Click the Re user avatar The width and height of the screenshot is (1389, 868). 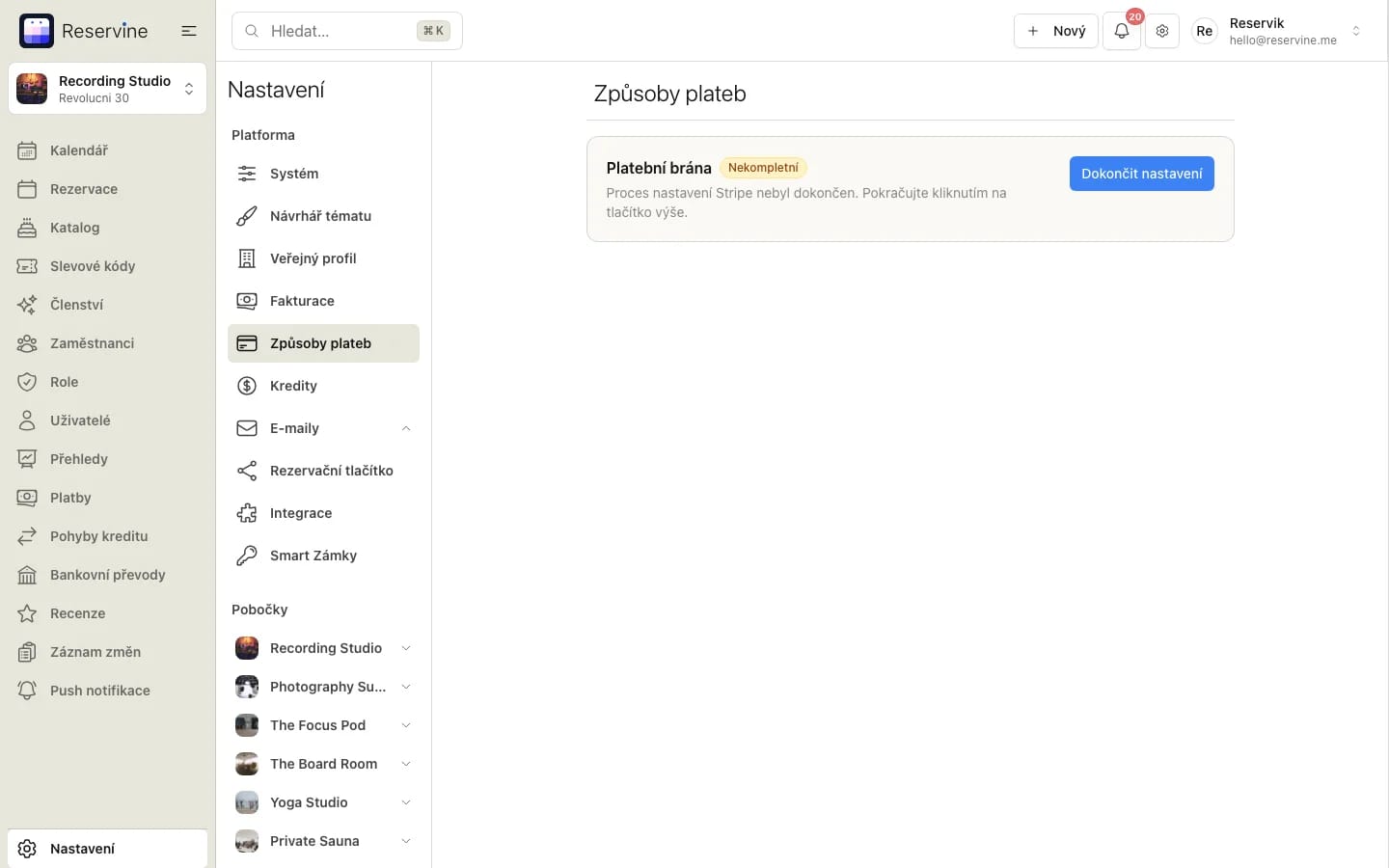[x=1204, y=31]
